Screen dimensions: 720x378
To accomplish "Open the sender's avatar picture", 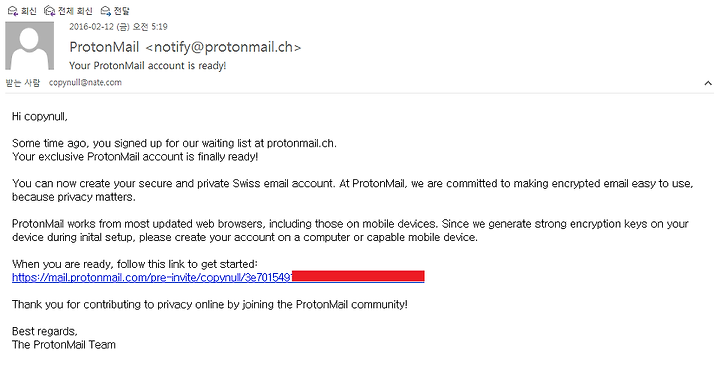I will click(29, 46).
